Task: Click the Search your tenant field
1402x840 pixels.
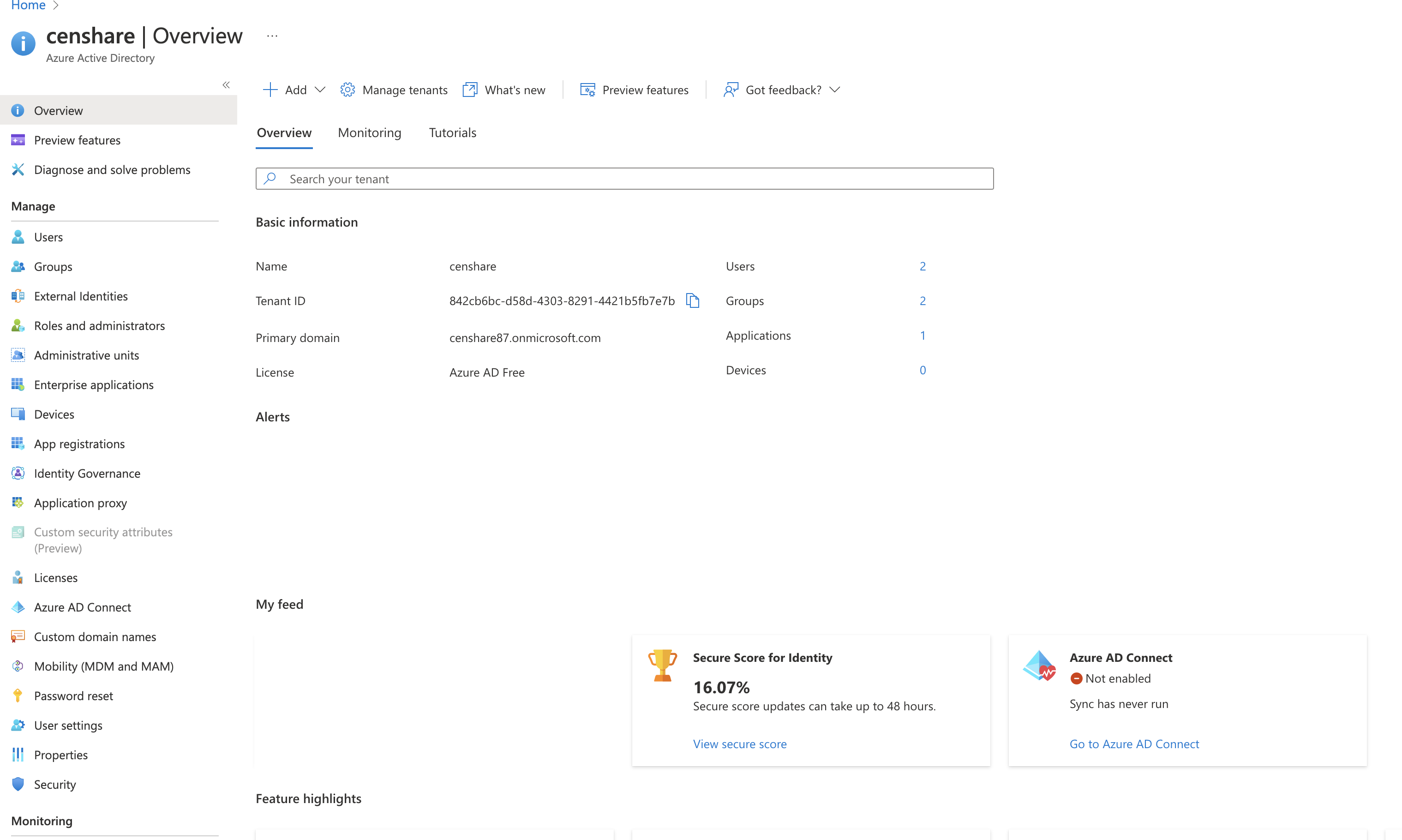Action: pos(624,179)
